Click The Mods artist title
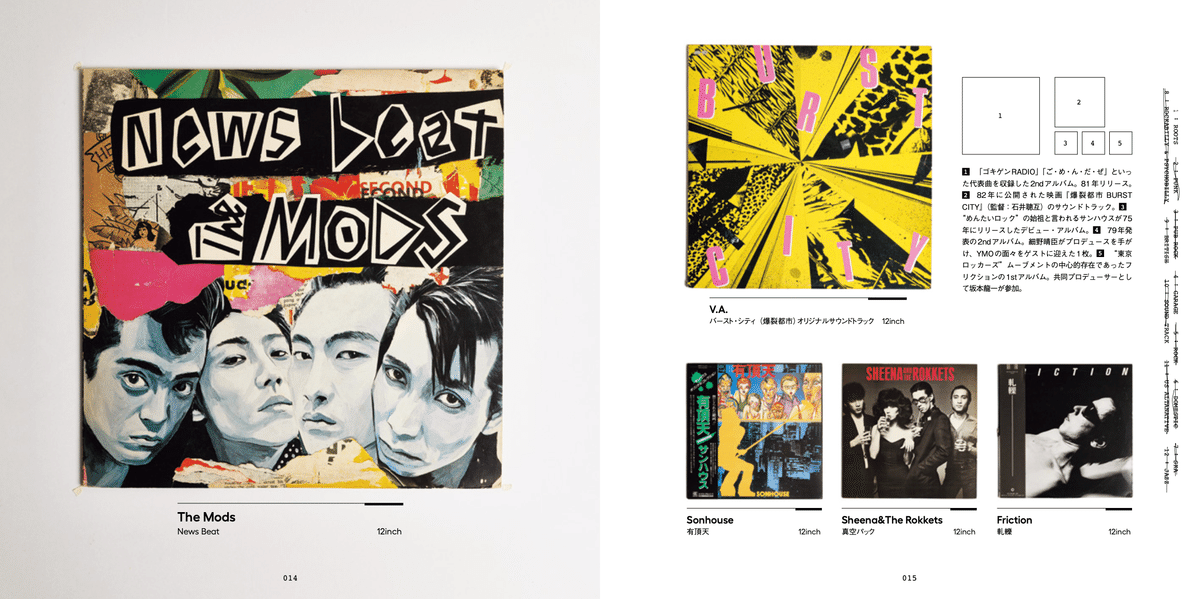The height and width of the screenshot is (599, 1200). pyautogui.click(x=206, y=517)
